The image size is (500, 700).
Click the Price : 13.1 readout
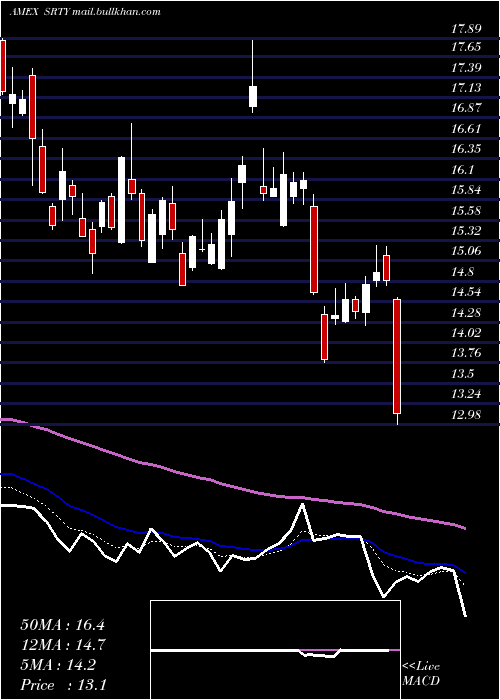point(63,685)
